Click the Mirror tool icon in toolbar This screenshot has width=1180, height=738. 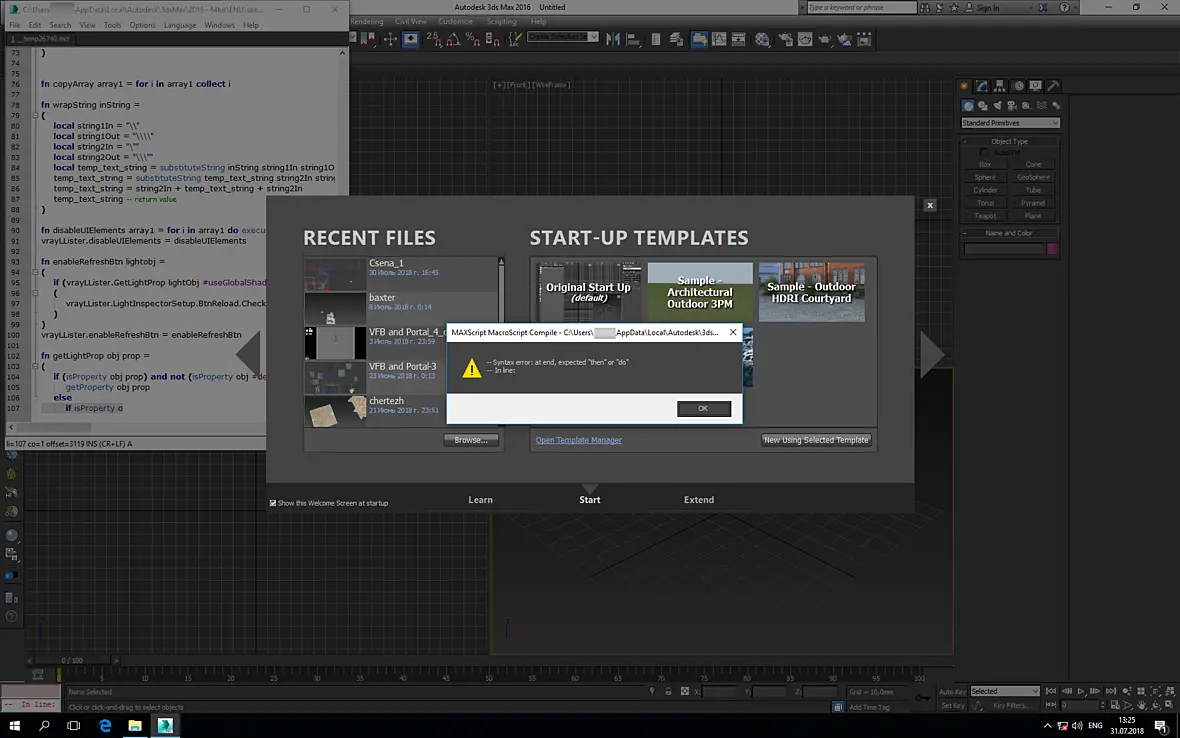[613, 39]
